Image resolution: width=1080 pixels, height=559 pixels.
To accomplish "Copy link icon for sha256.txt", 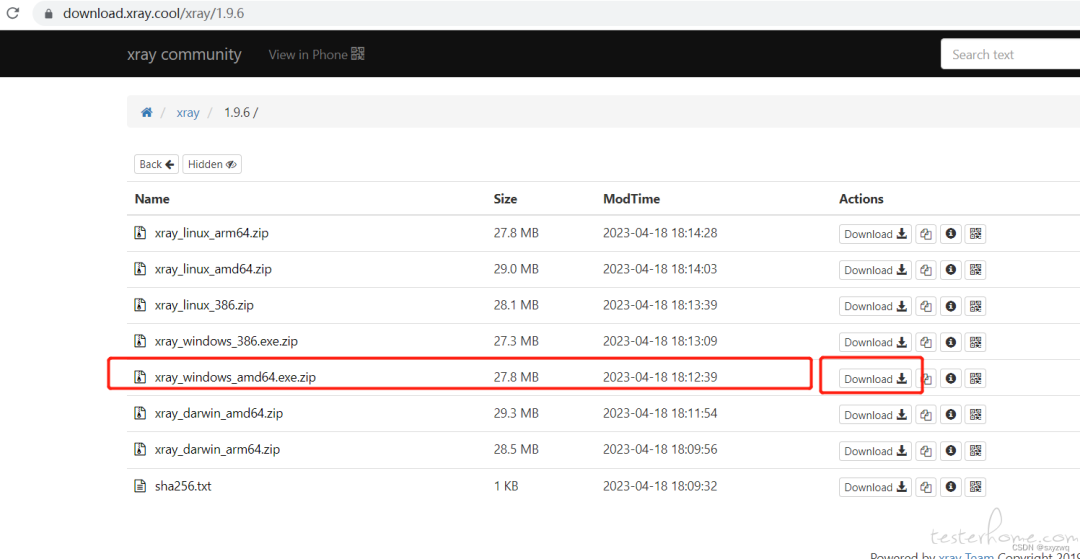I will point(926,487).
